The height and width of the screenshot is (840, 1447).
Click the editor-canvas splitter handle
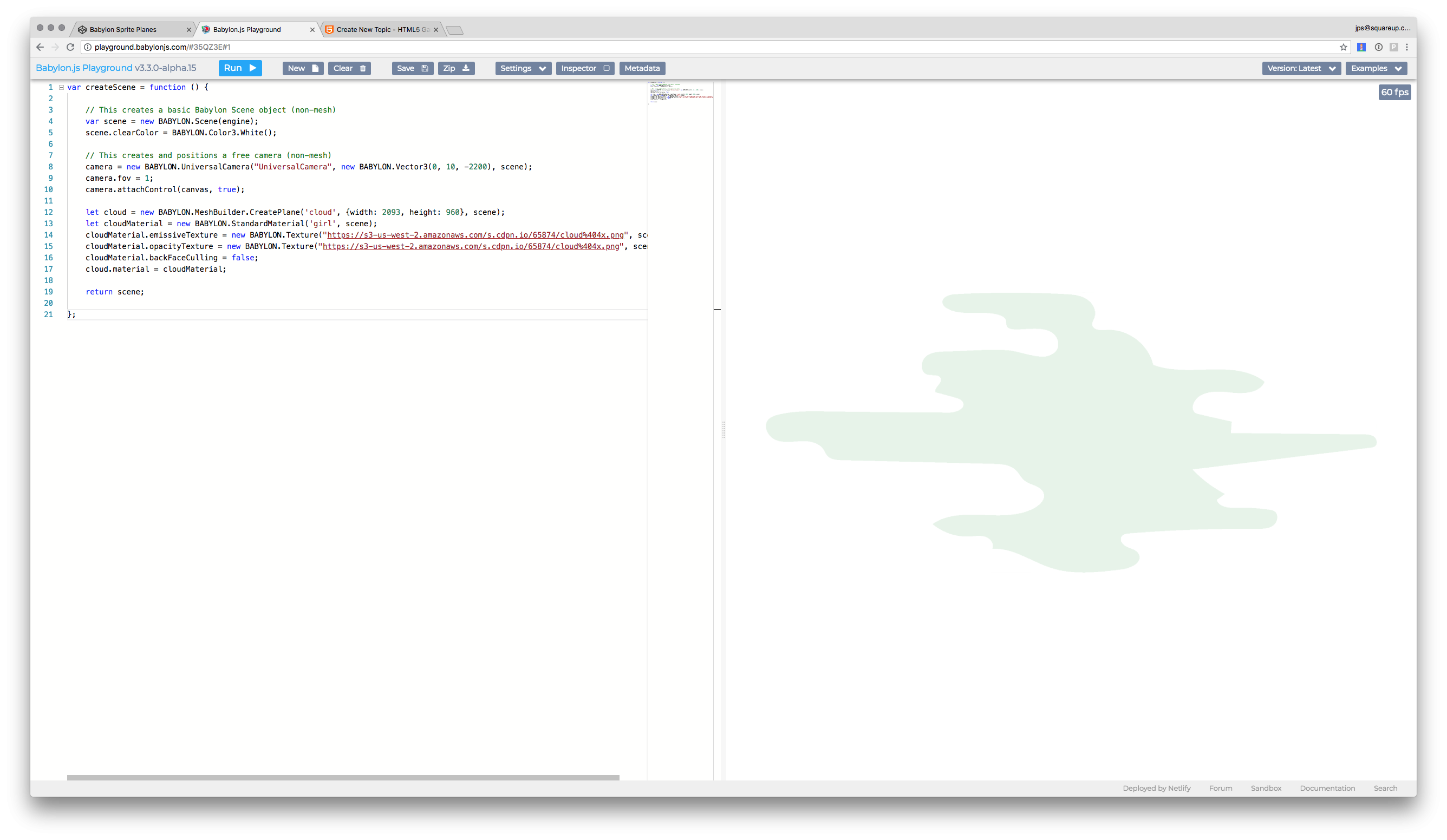click(x=723, y=429)
